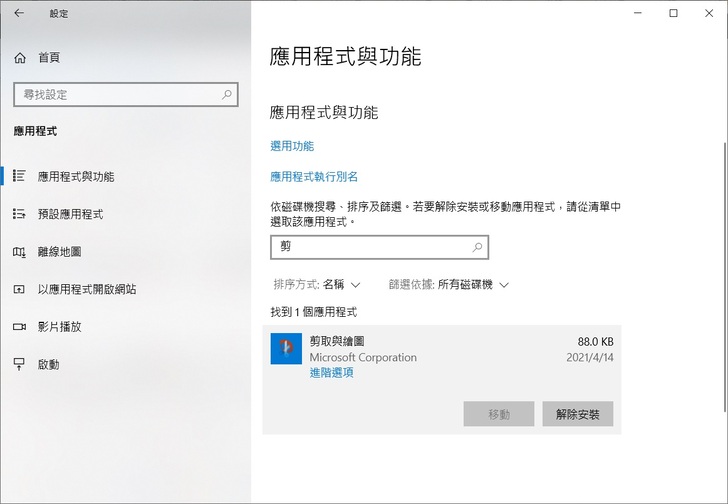Click the 預設應用程式 sidebar icon
The height and width of the screenshot is (504, 728).
click(x=19, y=214)
